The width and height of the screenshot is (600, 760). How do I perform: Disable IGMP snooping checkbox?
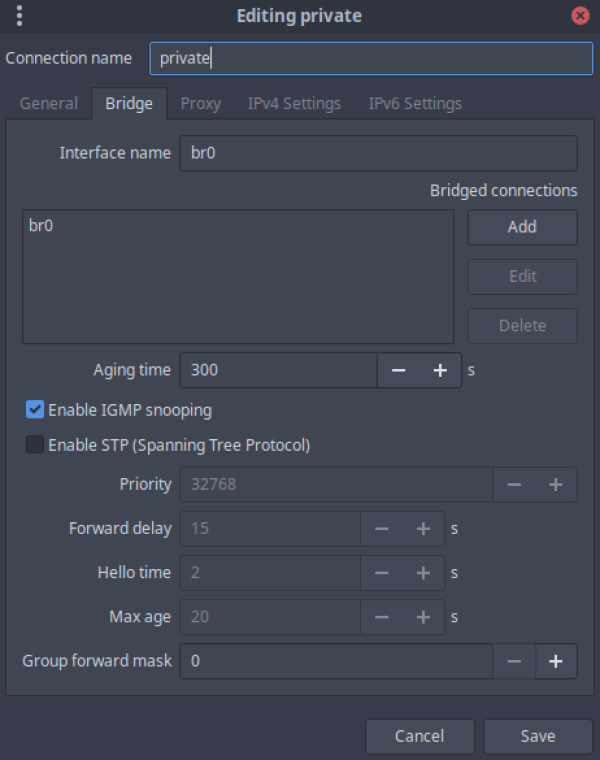coord(35,410)
